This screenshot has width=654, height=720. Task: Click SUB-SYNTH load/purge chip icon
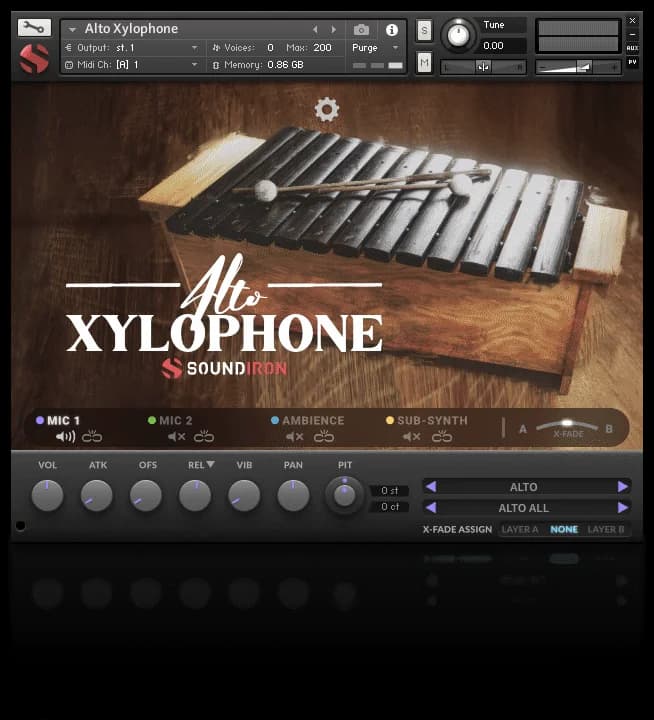(x=442, y=436)
